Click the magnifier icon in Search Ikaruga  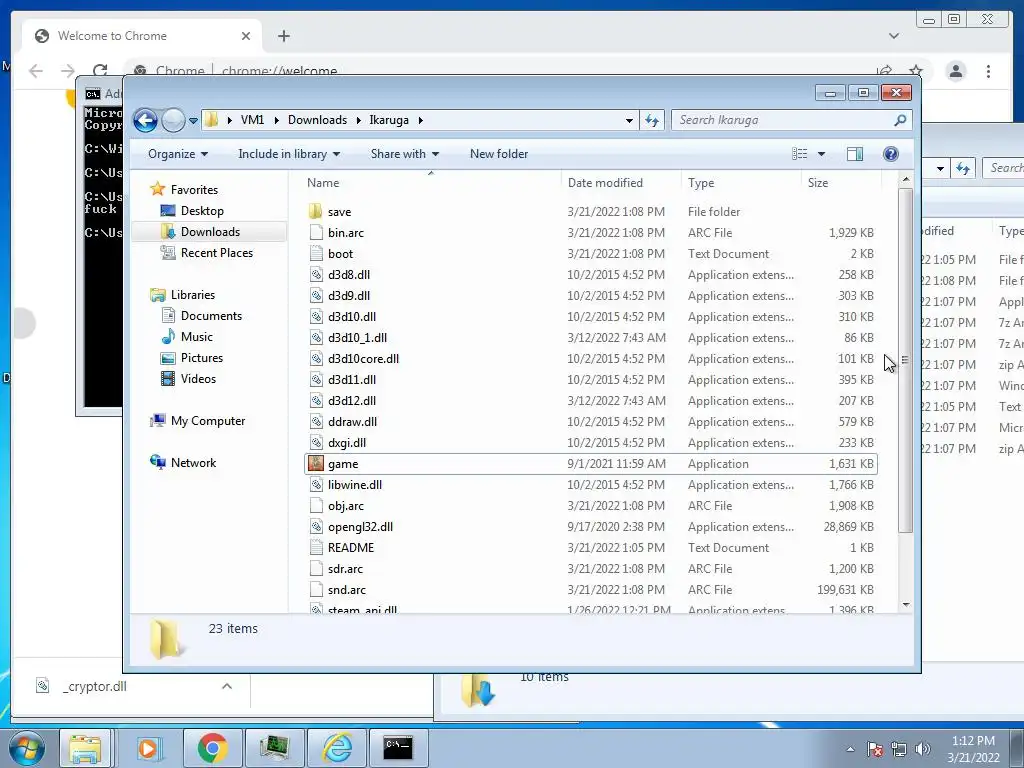pyautogui.click(x=900, y=120)
